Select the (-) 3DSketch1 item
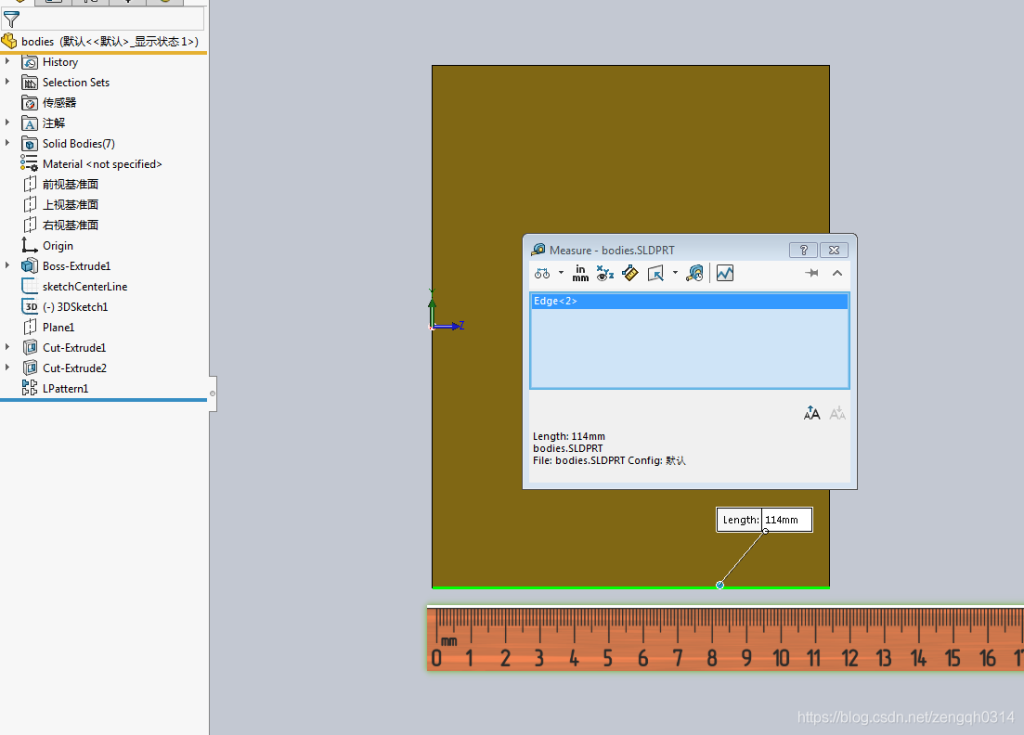This screenshot has height=735, width=1024. coord(65,306)
